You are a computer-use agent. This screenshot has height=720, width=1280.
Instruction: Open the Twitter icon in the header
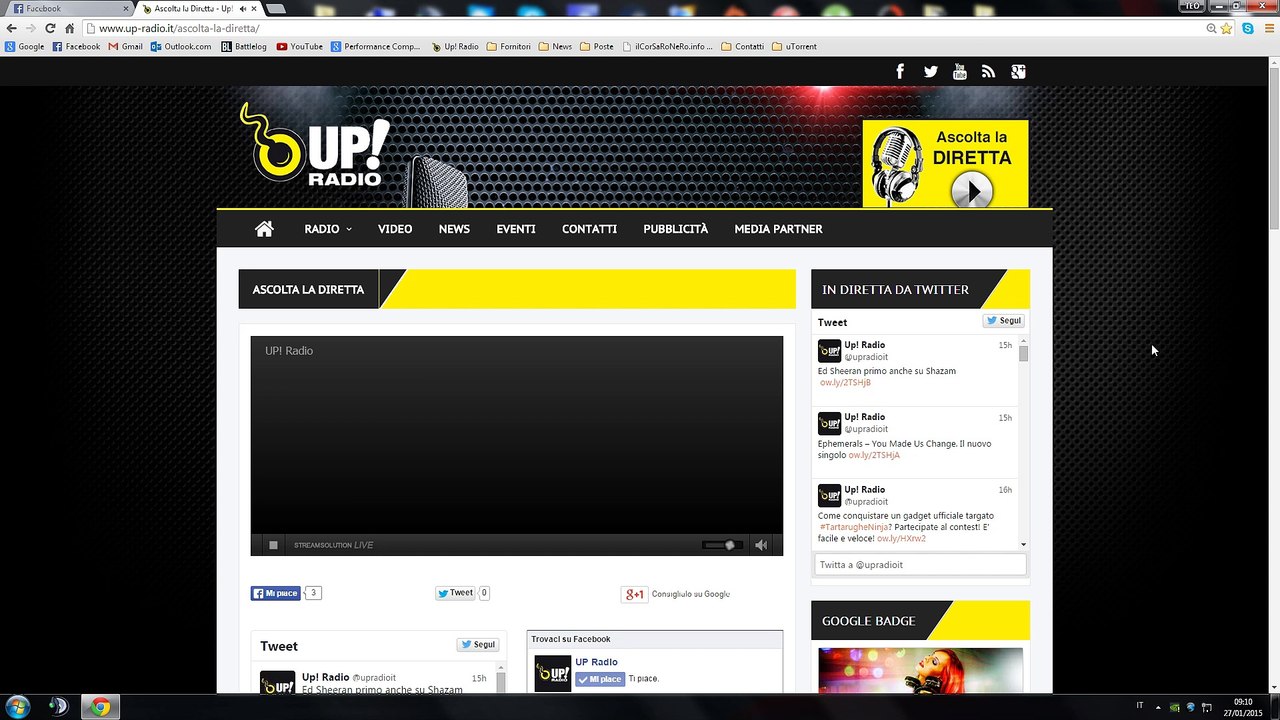[931, 71]
